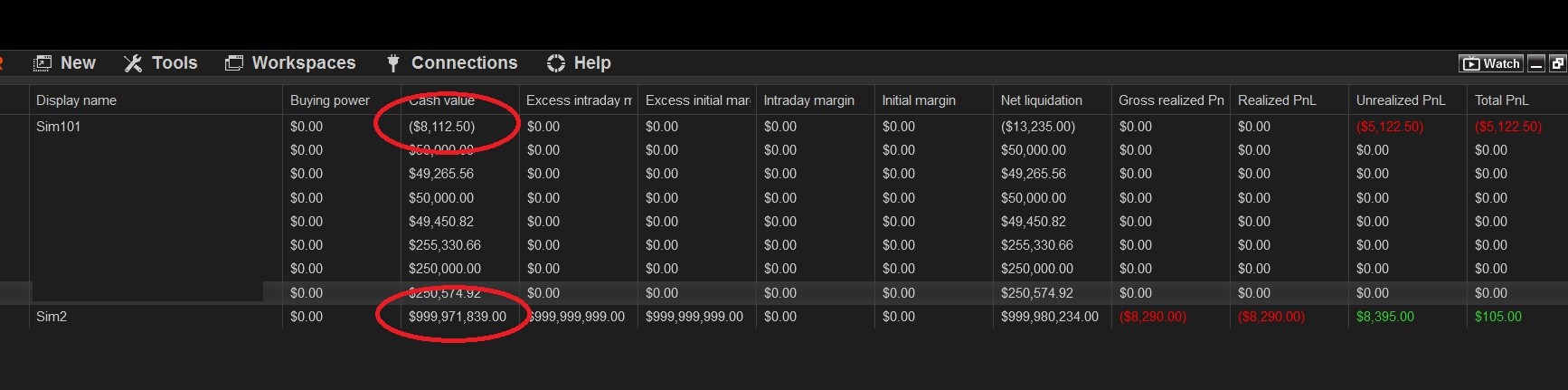Click the Cash value column header
Image resolution: width=1568 pixels, height=390 pixels.
[442, 100]
